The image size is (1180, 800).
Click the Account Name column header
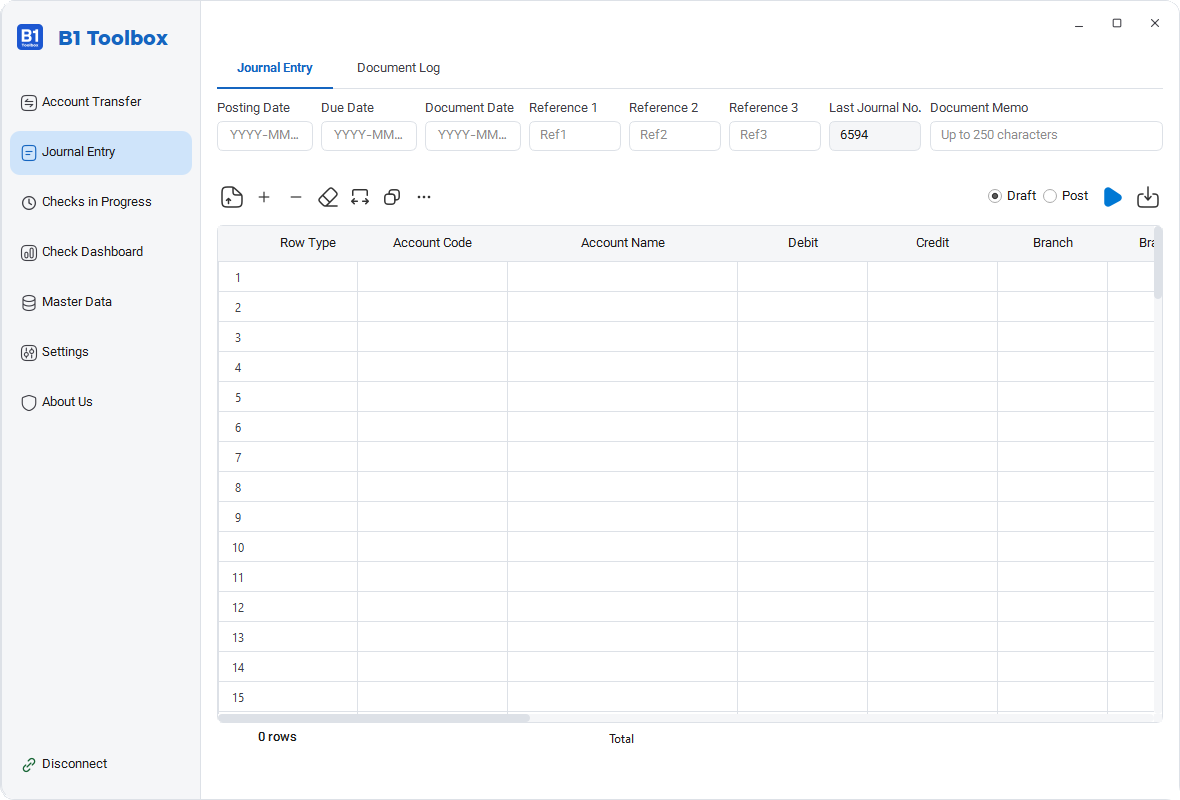(x=622, y=243)
